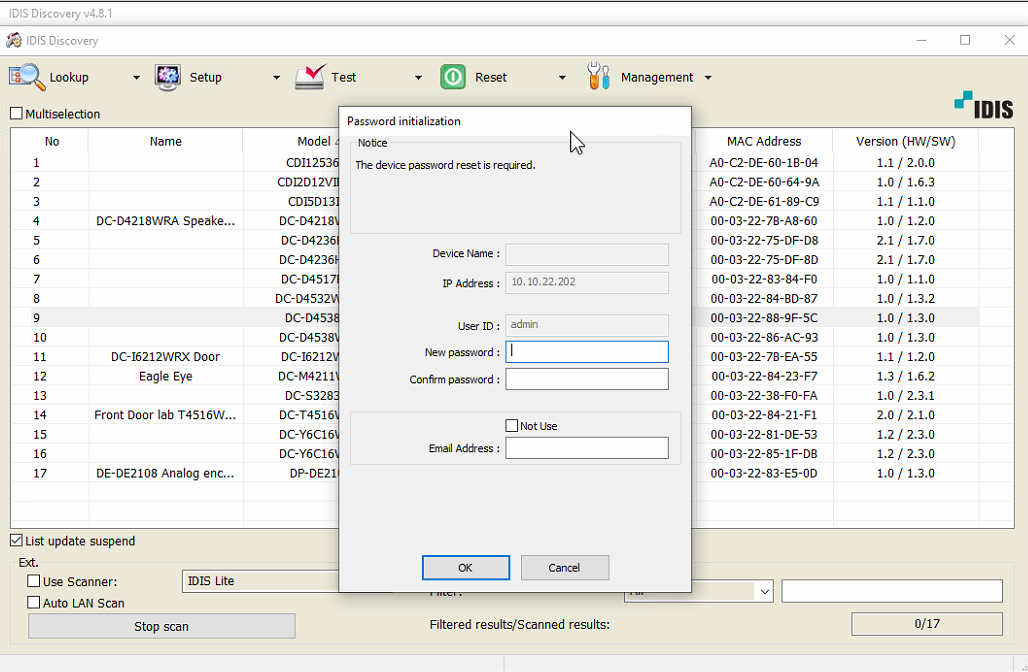
Task: Expand the Test dropdown arrow
Action: [x=418, y=77]
